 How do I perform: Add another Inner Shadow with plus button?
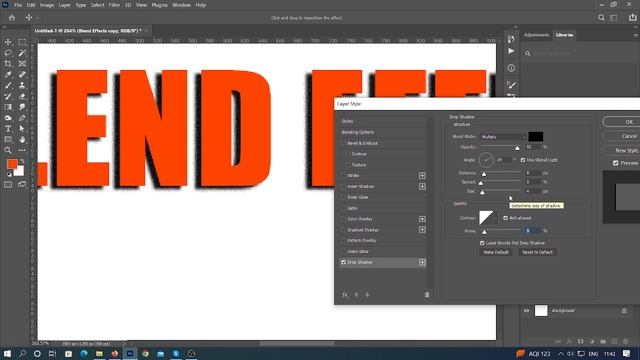coord(422,187)
